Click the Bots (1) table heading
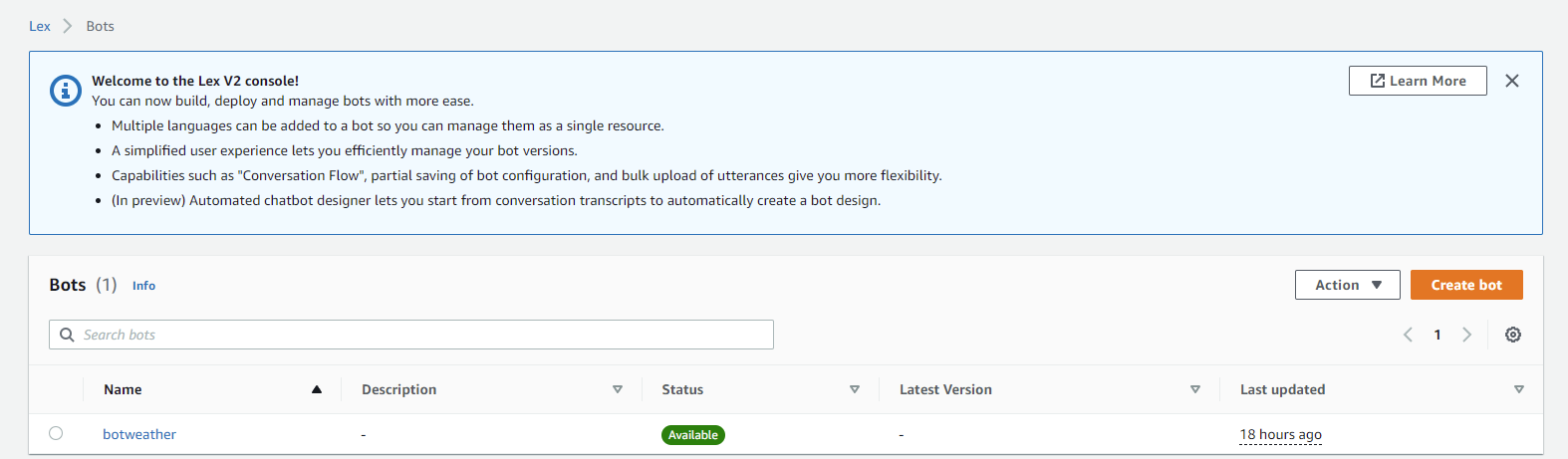The image size is (1568, 459). 83,285
